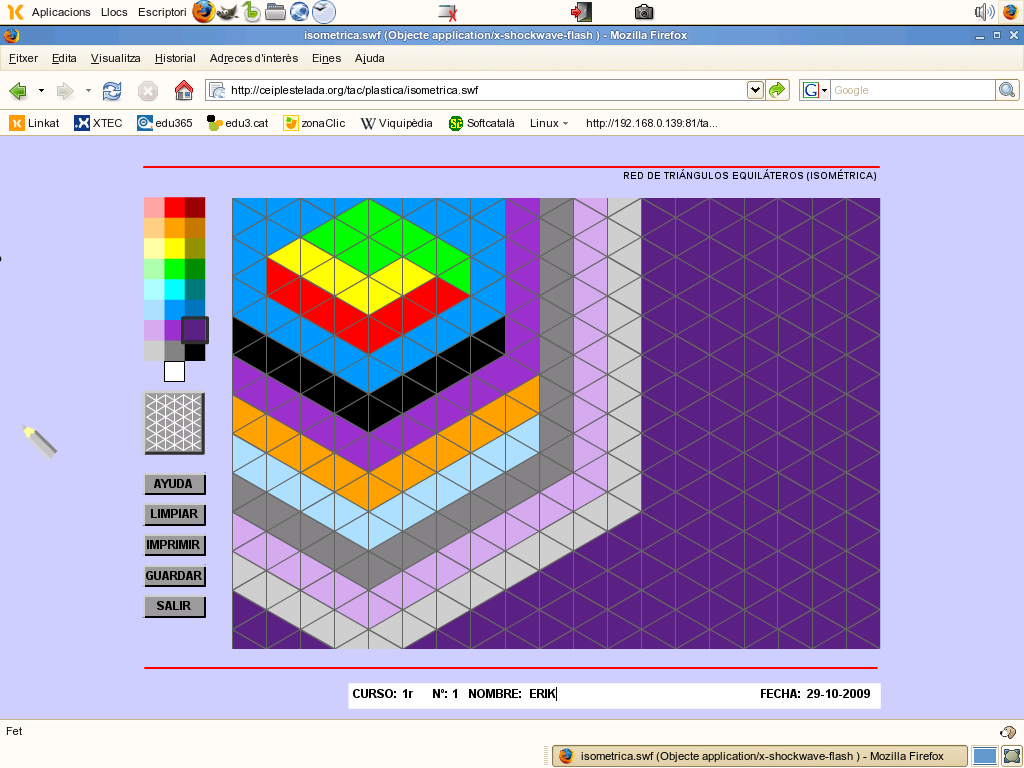Open the Aplicacions panel menu
Image resolution: width=1024 pixels, height=768 pixels.
coord(61,12)
